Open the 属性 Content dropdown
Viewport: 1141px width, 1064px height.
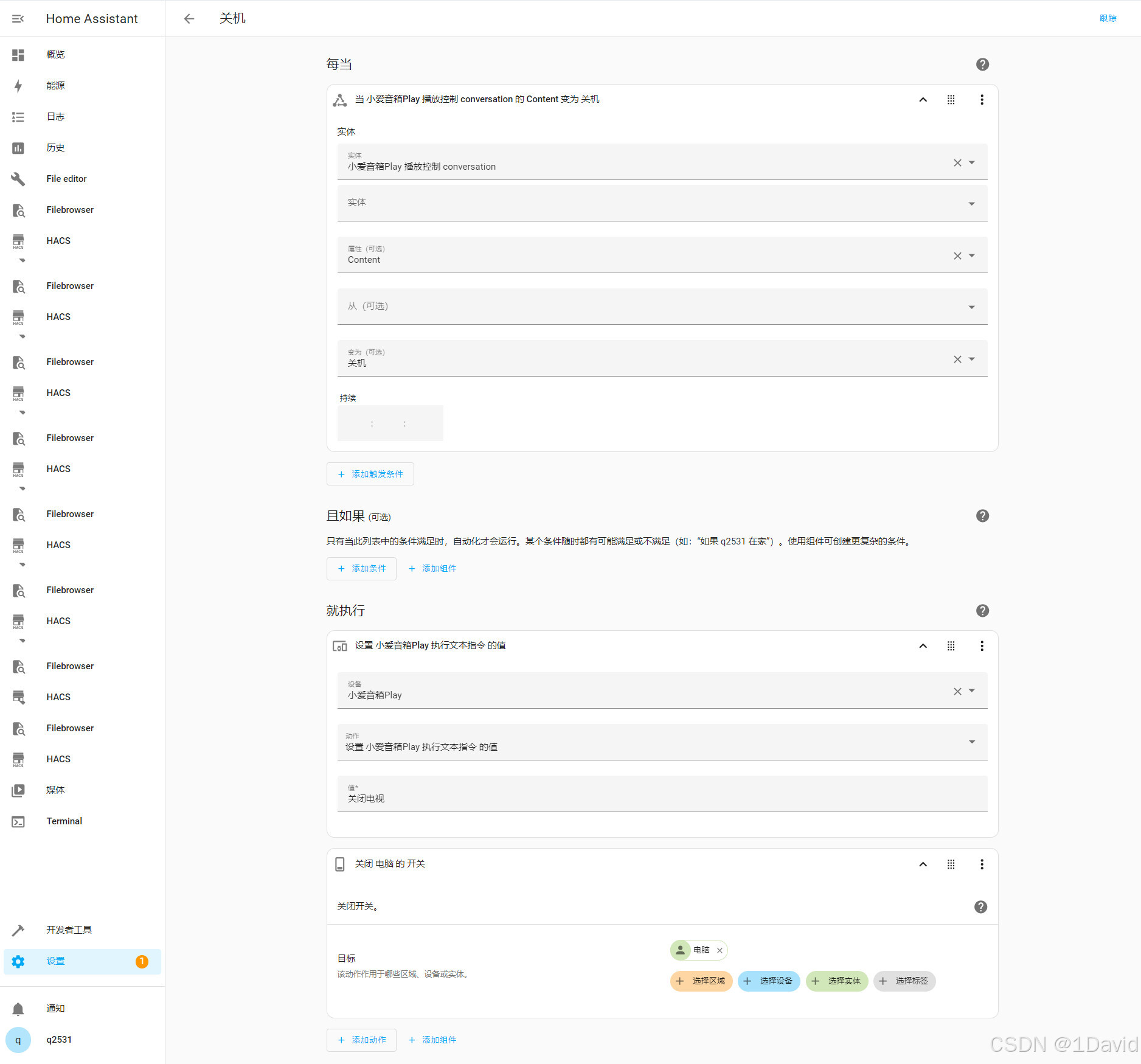click(x=972, y=256)
